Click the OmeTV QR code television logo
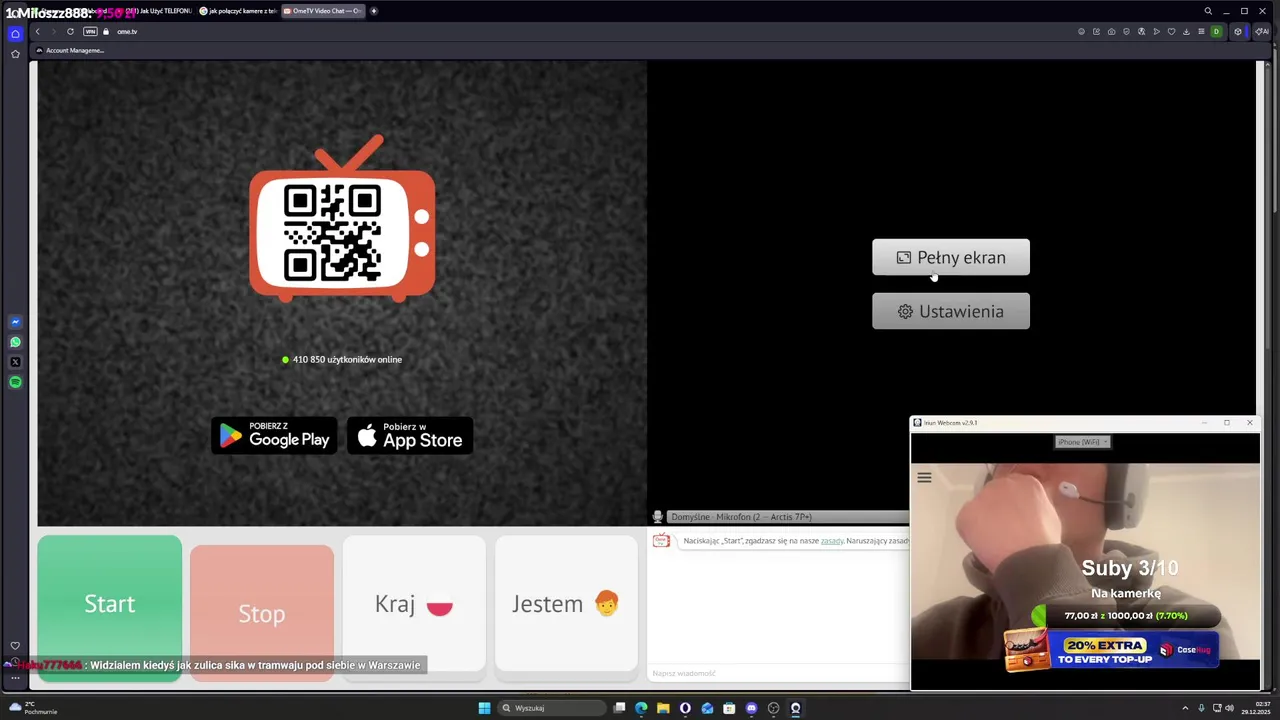This screenshot has height=720, width=1280. pos(342,218)
